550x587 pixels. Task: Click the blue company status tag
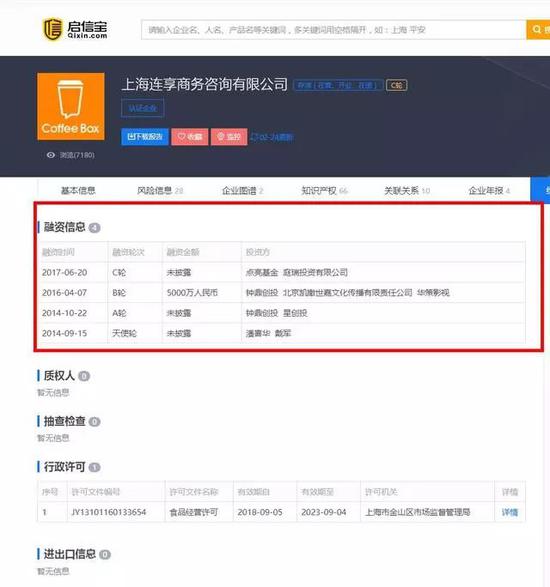tap(338, 85)
